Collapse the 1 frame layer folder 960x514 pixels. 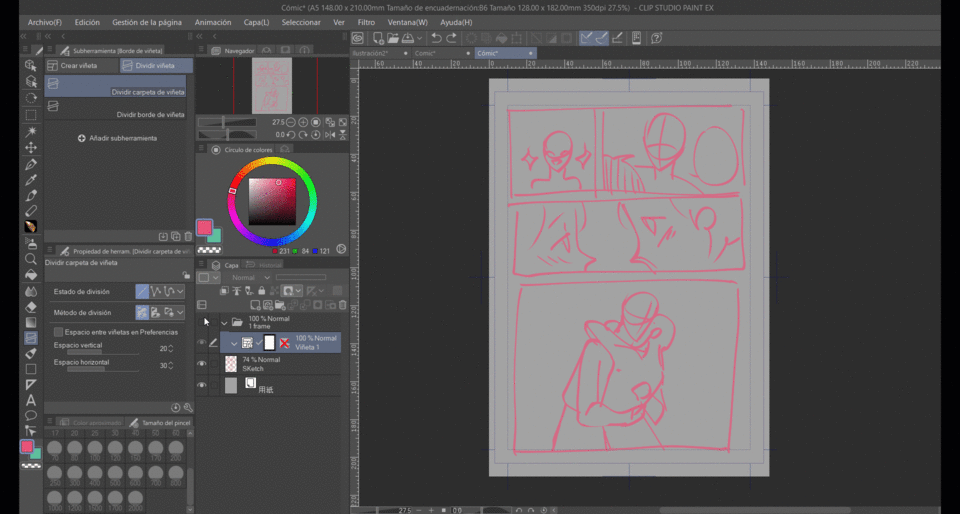tap(223, 323)
